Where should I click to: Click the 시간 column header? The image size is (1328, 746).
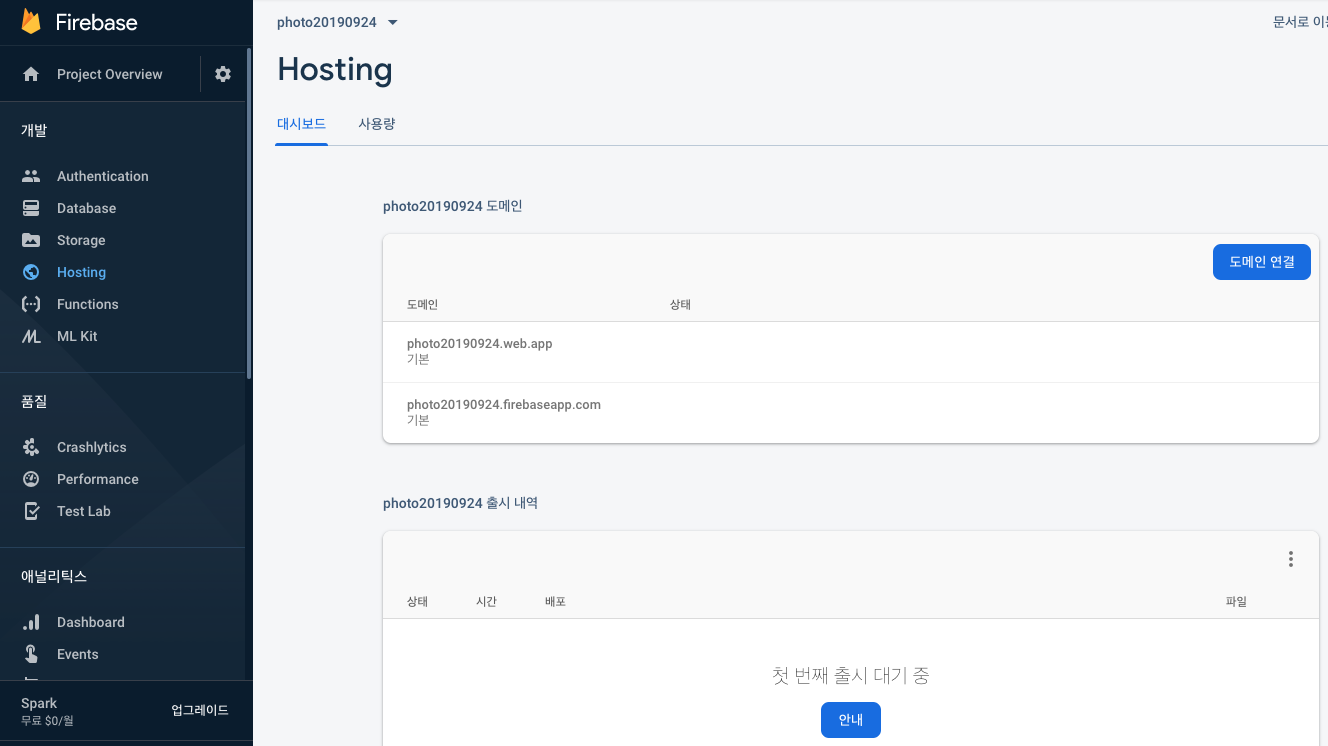[x=486, y=602]
